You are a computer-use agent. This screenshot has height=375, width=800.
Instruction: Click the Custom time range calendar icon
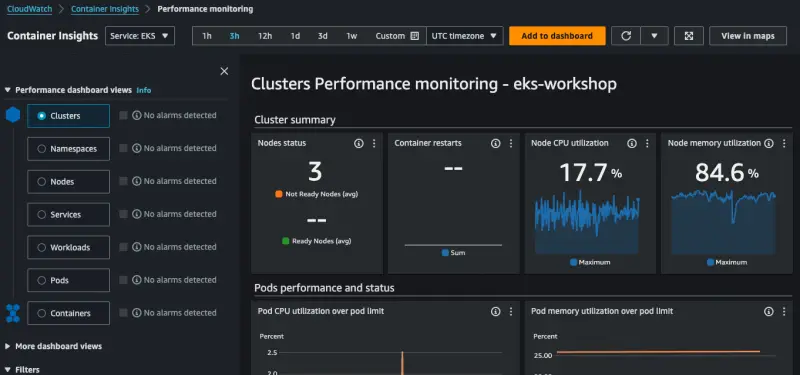click(x=415, y=36)
